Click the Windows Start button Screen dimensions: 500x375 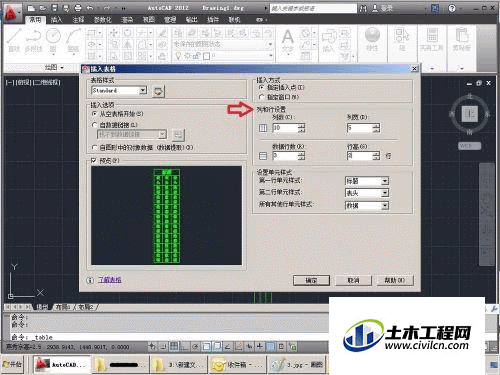click(x=13, y=365)
